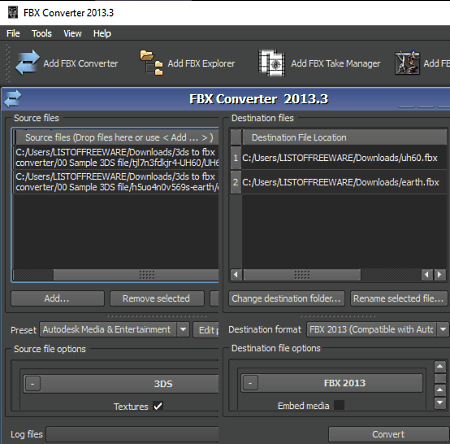Click the Add FBX Converter arrows icon

click(x=27, y=63)
